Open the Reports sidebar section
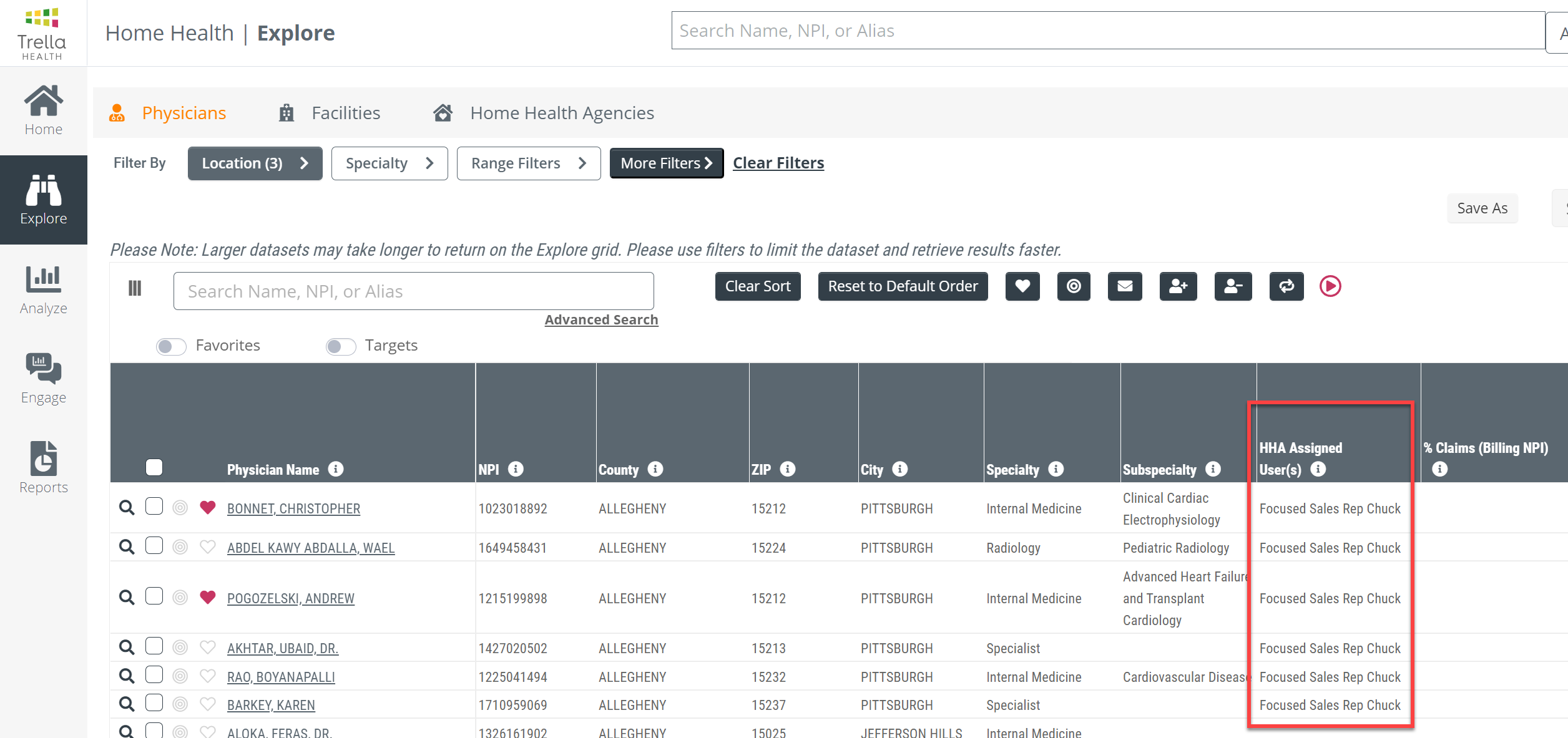 click(44, 469)
